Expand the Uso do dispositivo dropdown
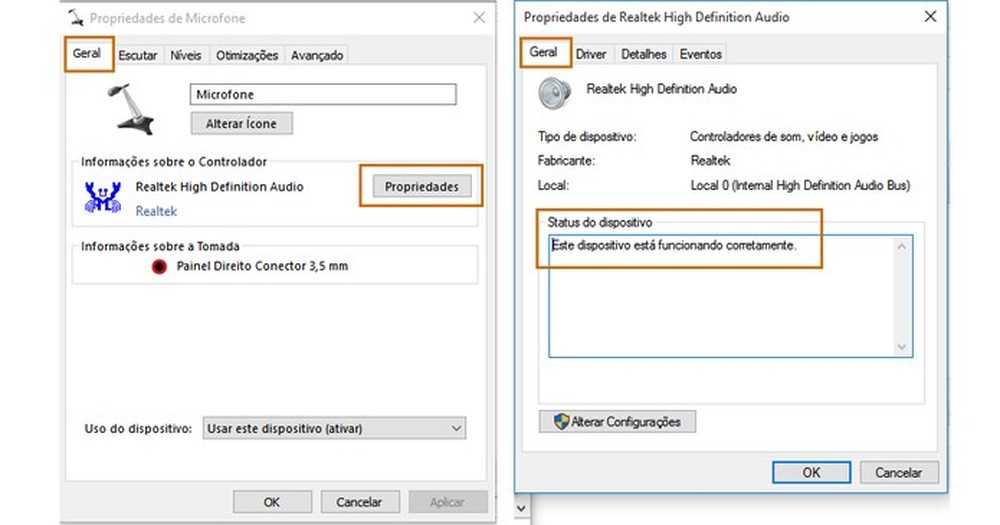Image resolution: width=1000 pixels, height=525 pixels. click(x=334, y=428)
